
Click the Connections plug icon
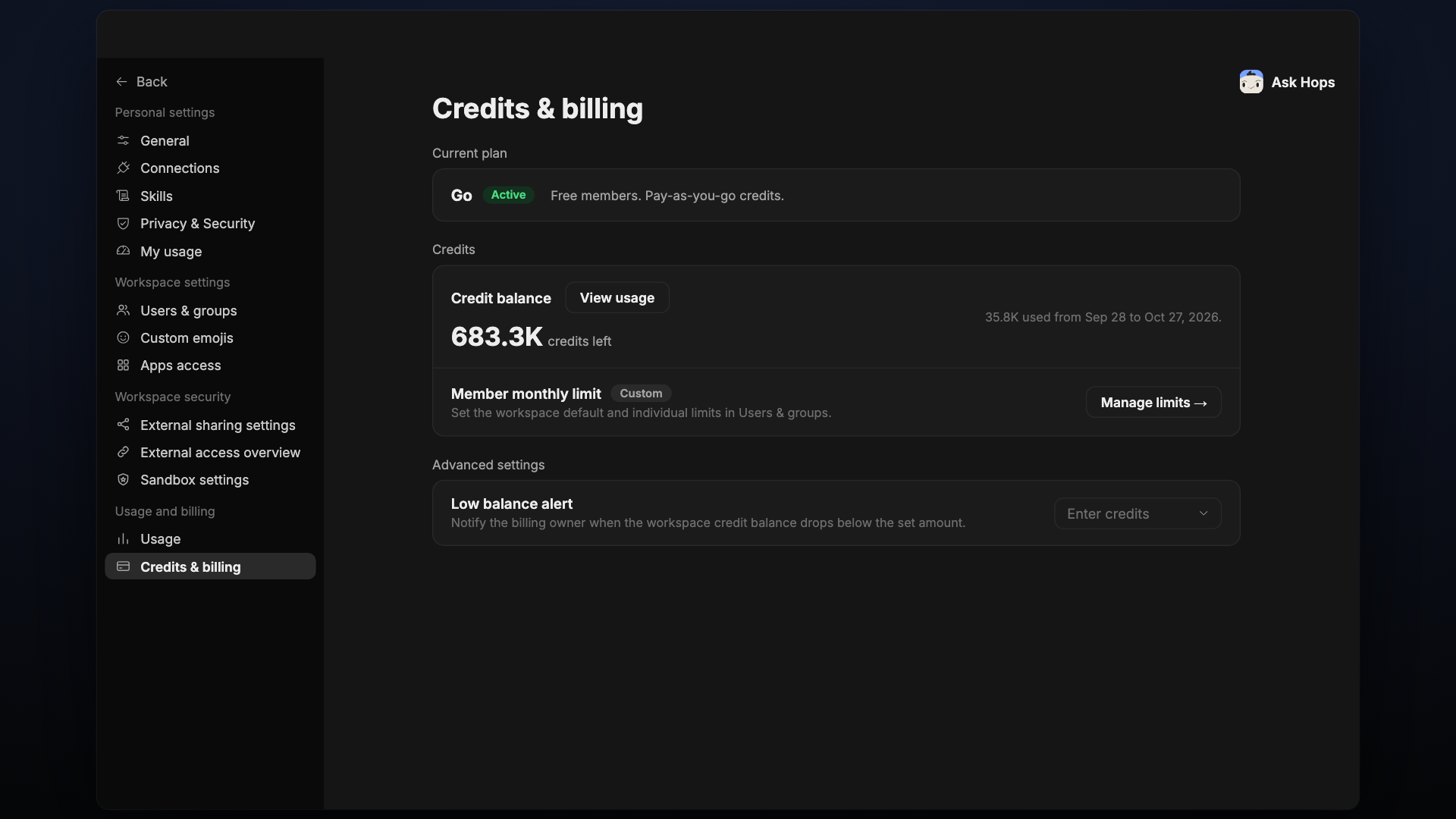[123, 168]
